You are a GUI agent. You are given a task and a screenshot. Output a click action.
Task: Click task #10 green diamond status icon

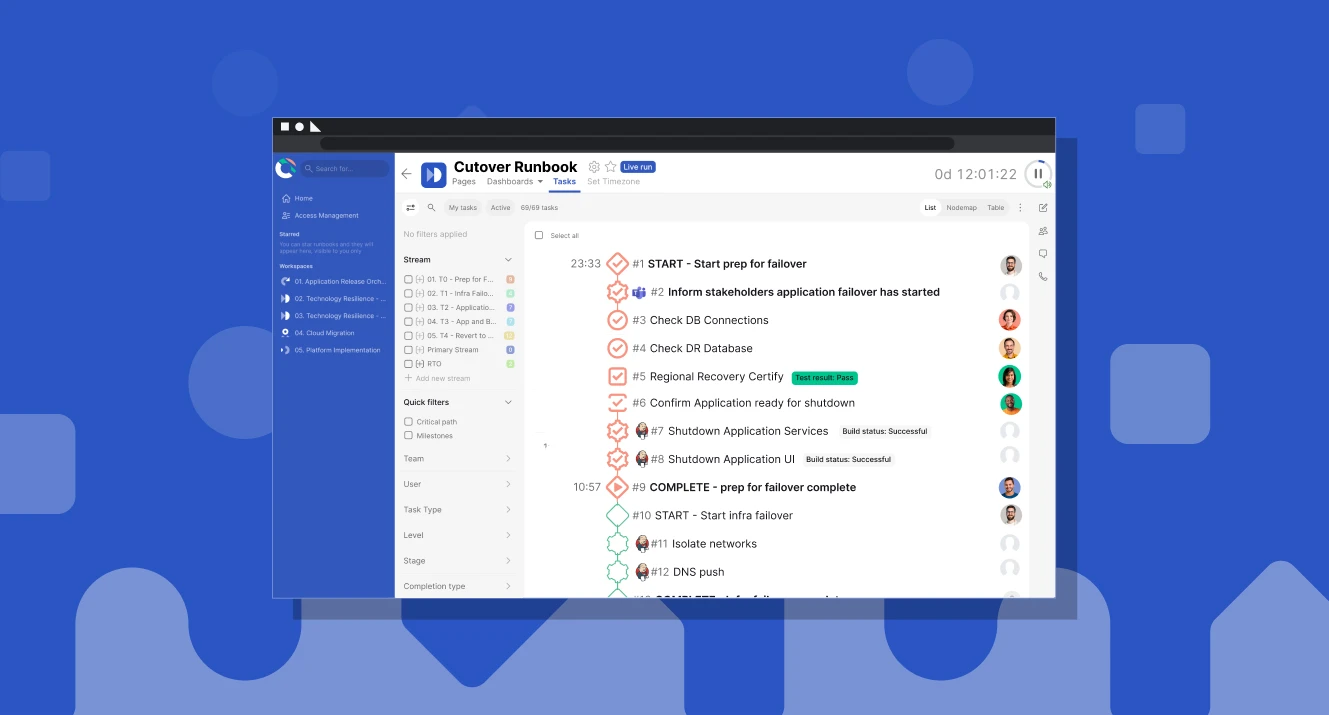[x=617, y=516]
